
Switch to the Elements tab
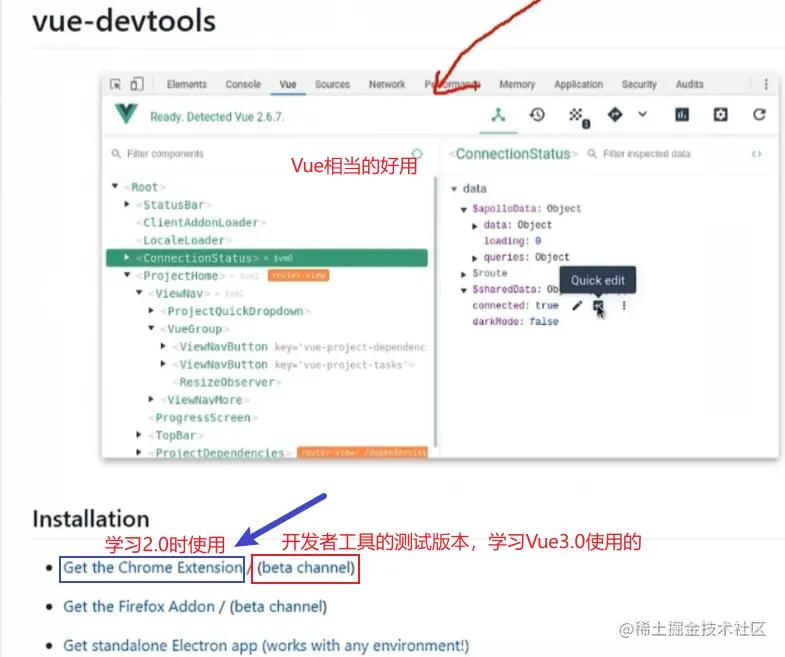point(187,84)
